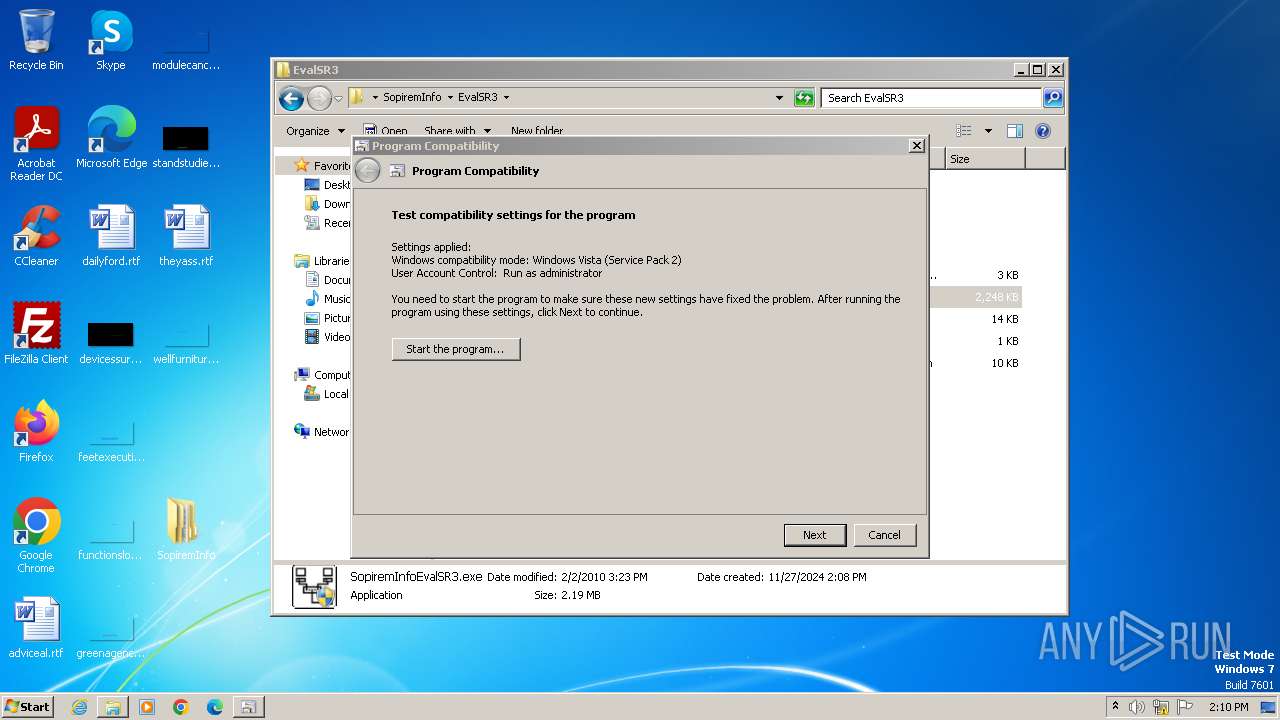This screenshot has width=1280, height=720.
Task: Open SopiremInfo folder on desktop
Action: click(x=186, y=530)
